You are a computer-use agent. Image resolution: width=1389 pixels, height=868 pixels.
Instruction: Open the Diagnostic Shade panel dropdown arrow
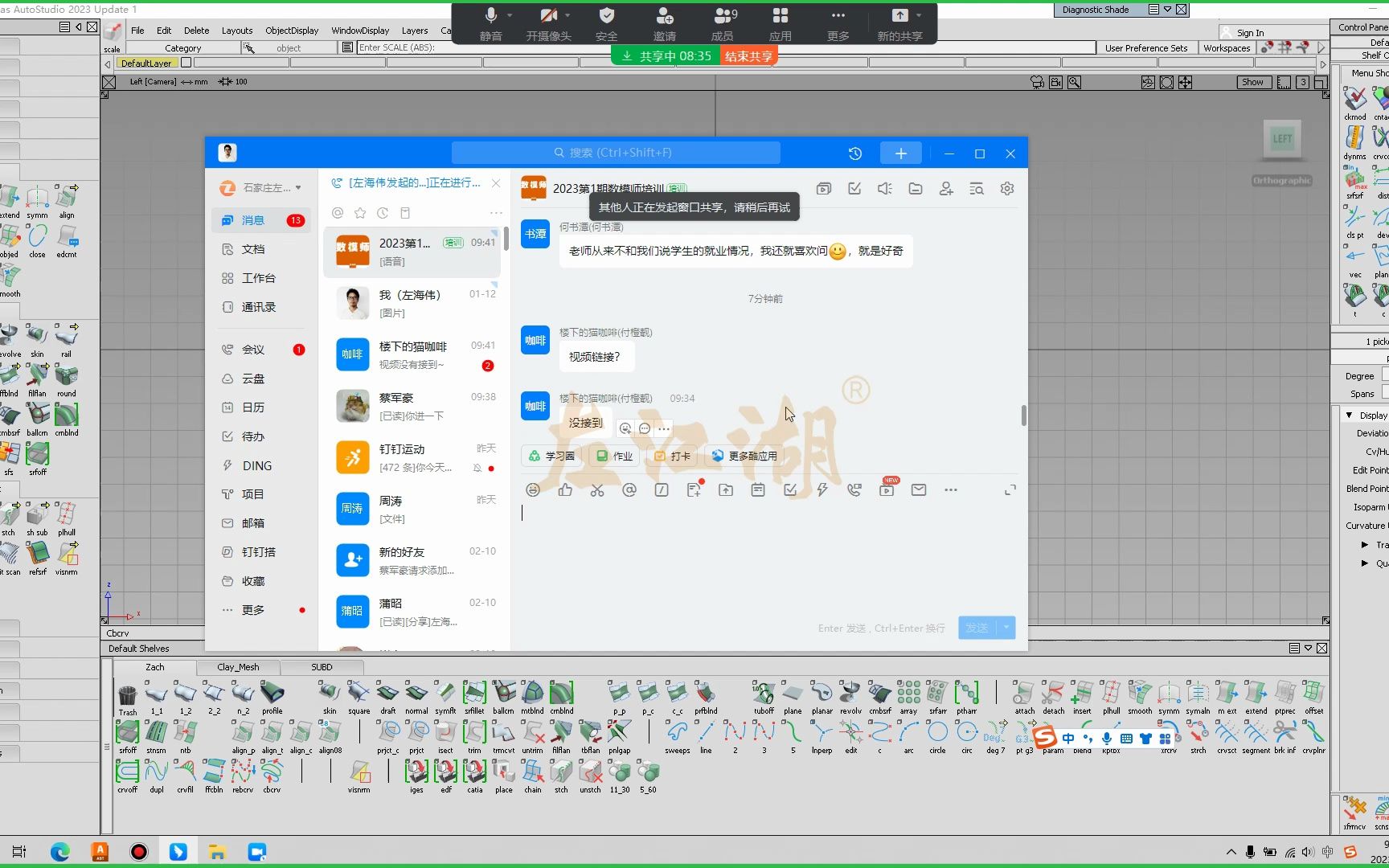point(1167,10)
